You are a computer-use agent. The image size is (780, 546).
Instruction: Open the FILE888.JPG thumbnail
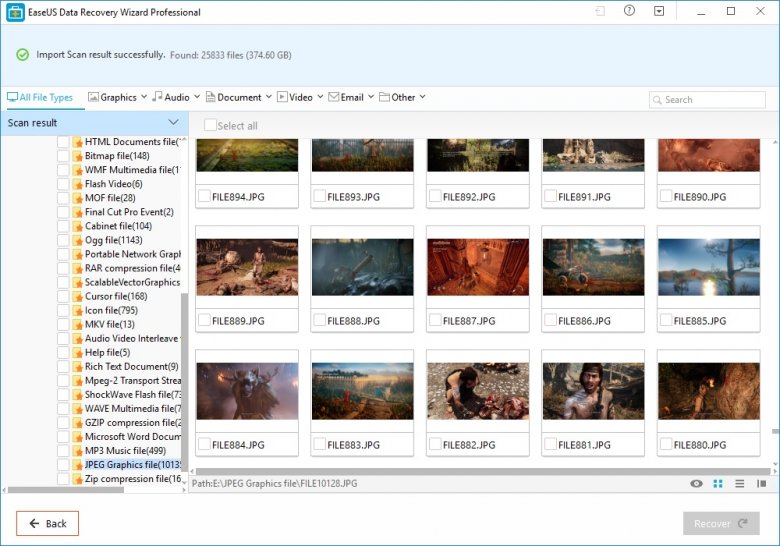coord(362,267)
